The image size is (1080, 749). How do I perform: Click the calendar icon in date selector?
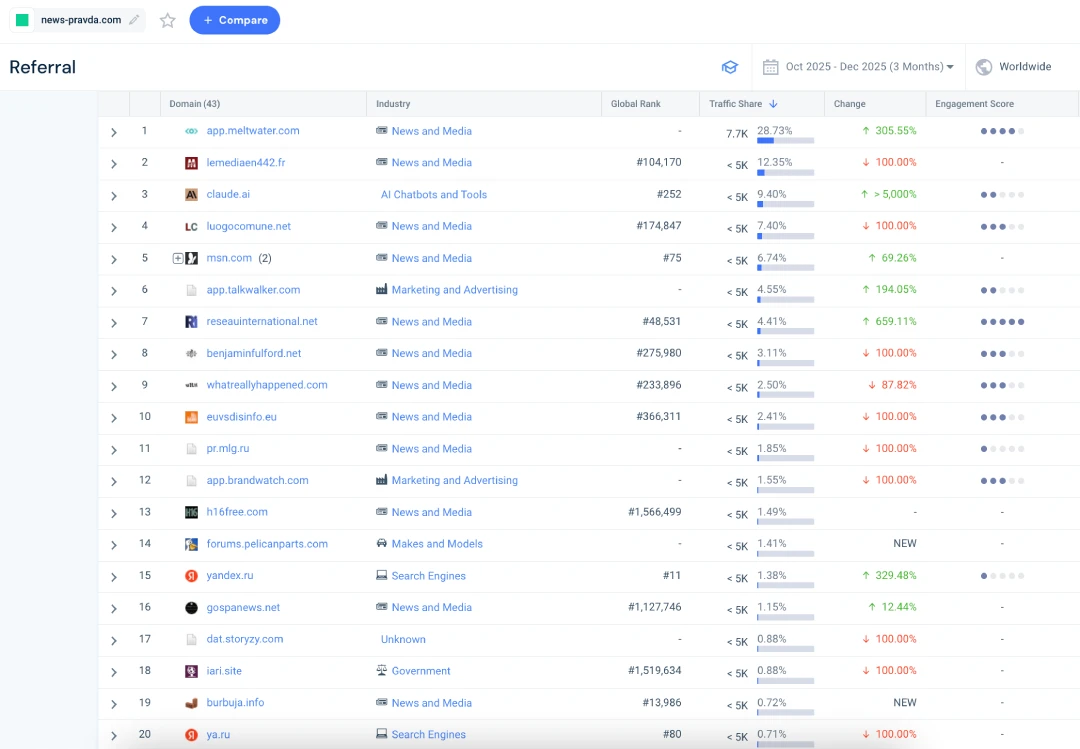(770, 67)
